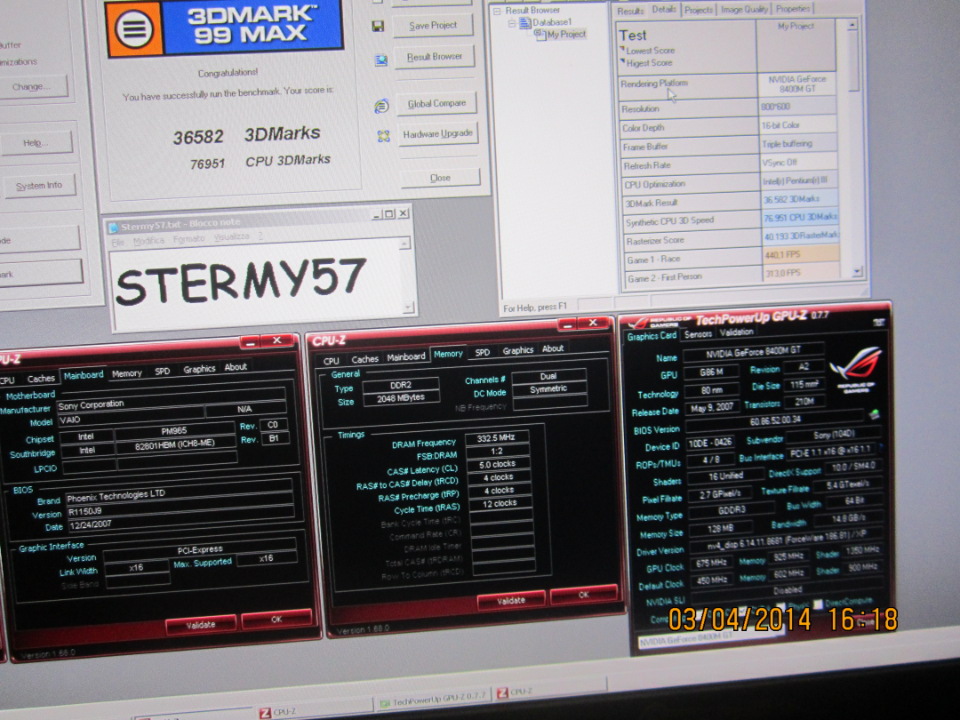Screen dimensions: 960x720
Task: Click the Rendering Platform row label
Action: tap(654, 83)
